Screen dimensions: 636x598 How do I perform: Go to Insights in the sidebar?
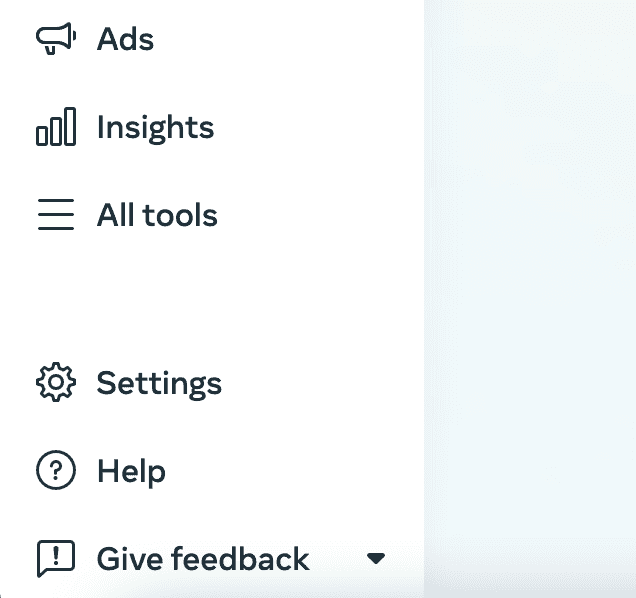point(155,127)
